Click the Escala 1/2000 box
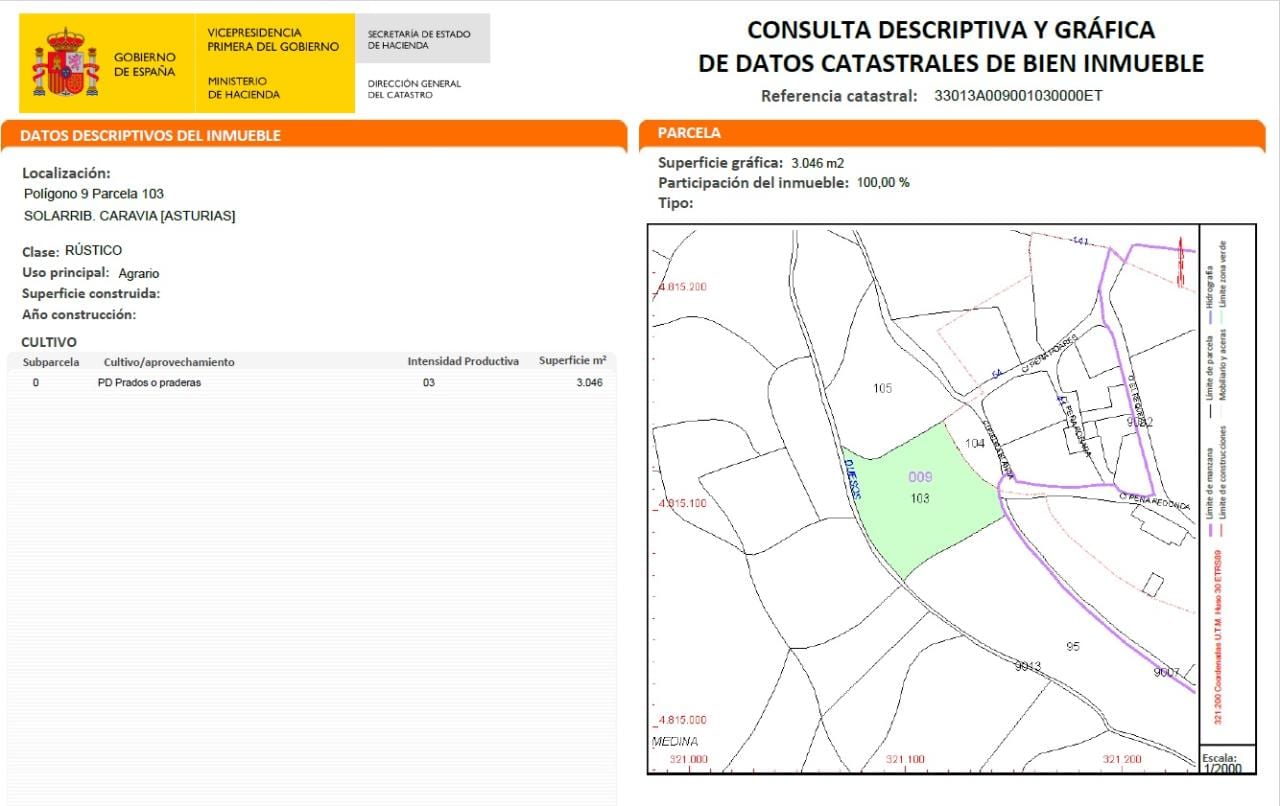 (x=1227, y=761)
